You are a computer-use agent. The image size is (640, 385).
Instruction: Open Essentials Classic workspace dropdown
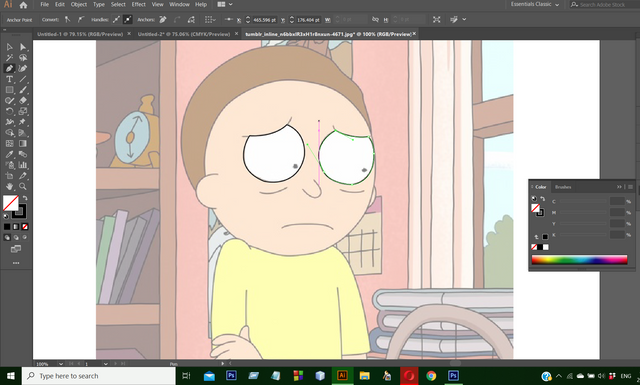click(536, 4)
